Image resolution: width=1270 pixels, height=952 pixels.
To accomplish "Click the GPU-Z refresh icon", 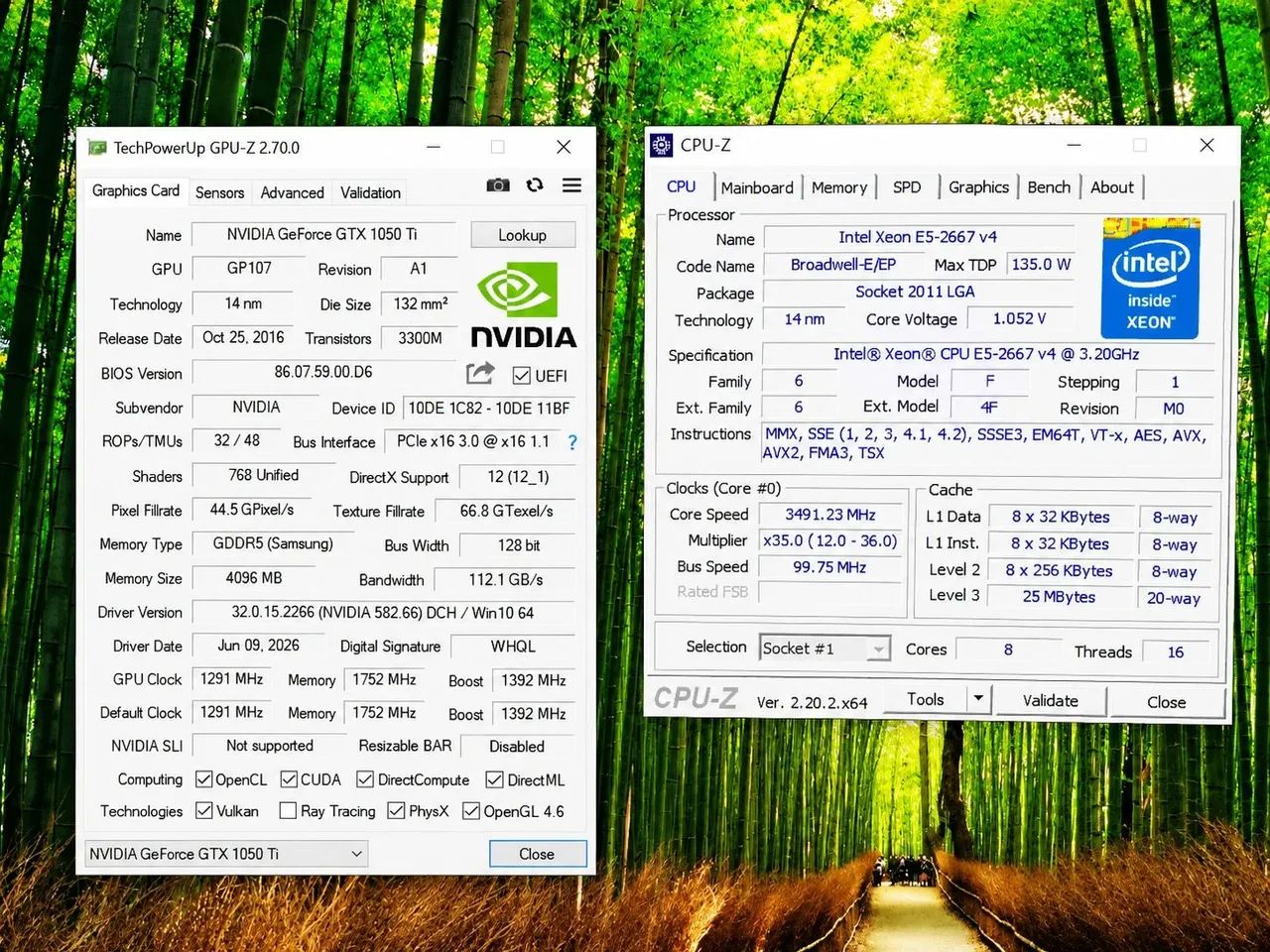I will (x=535, y=184).
